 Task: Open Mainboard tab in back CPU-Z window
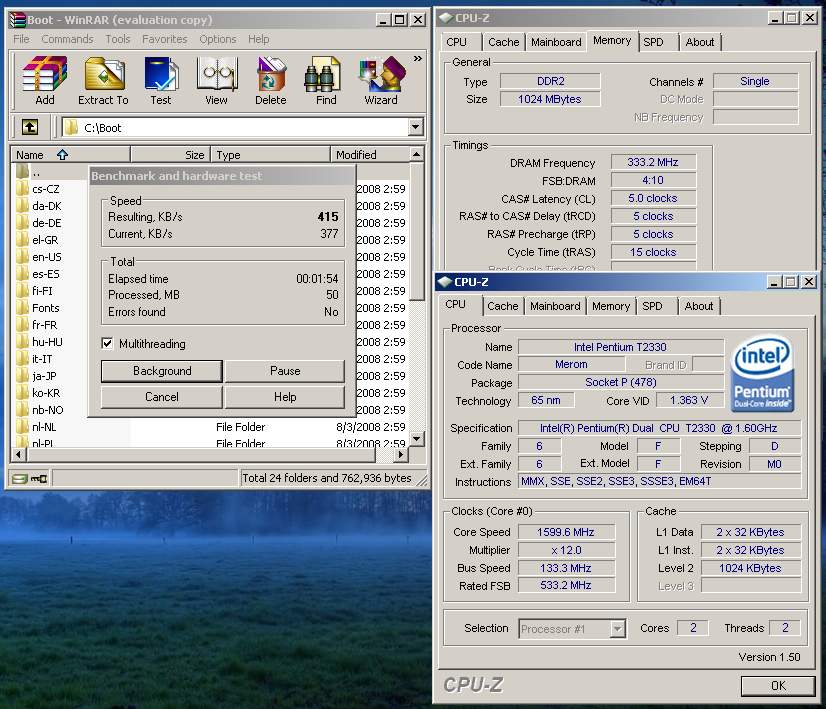point(556,42)
